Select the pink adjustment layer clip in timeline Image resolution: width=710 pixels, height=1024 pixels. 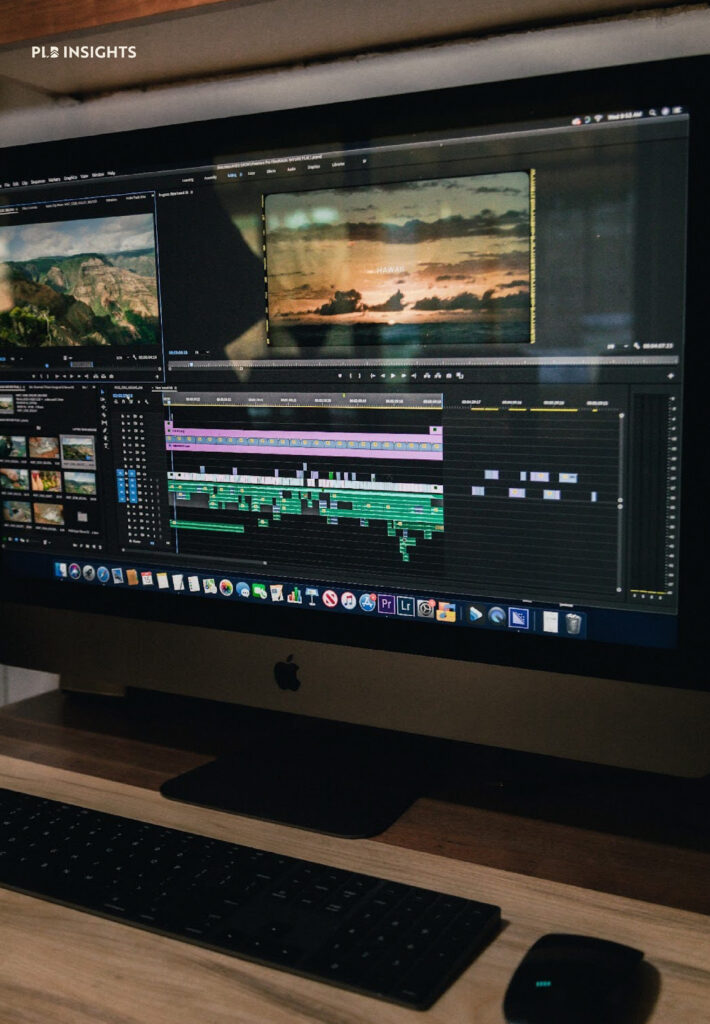304,444
